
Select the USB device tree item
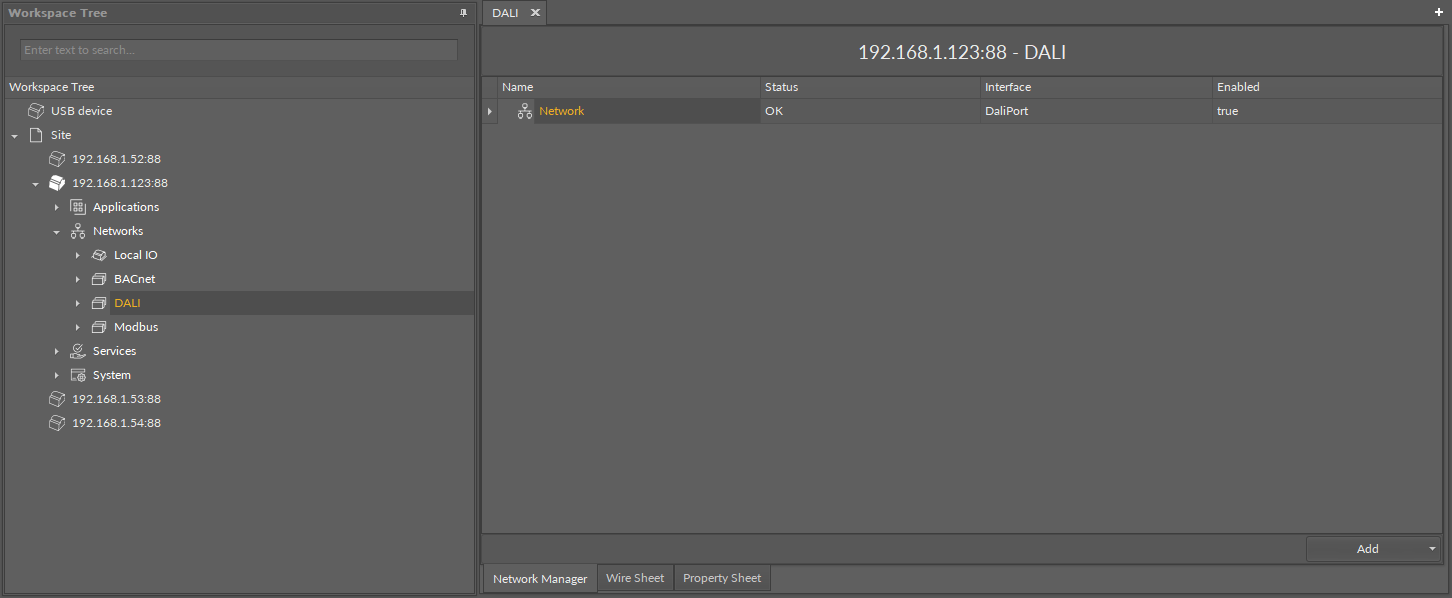pyautogui.click(x=81, y=111)
